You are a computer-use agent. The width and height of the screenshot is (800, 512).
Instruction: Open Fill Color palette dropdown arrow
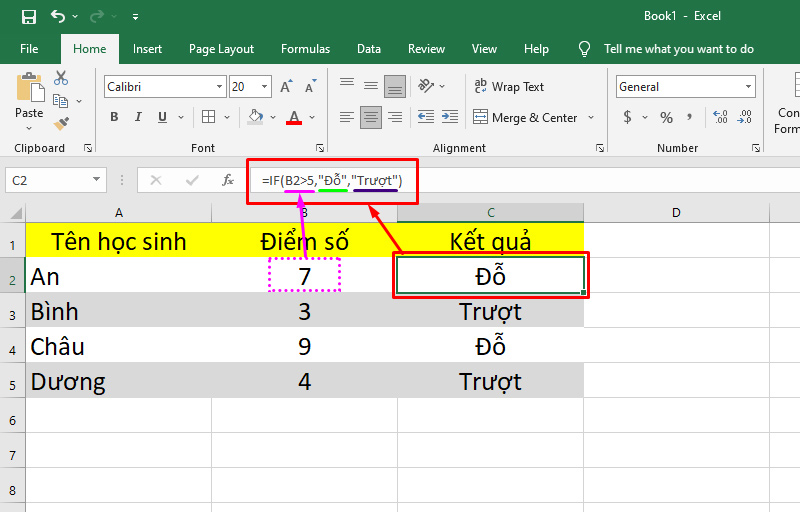pyautogui.click(x=273, y=118)
